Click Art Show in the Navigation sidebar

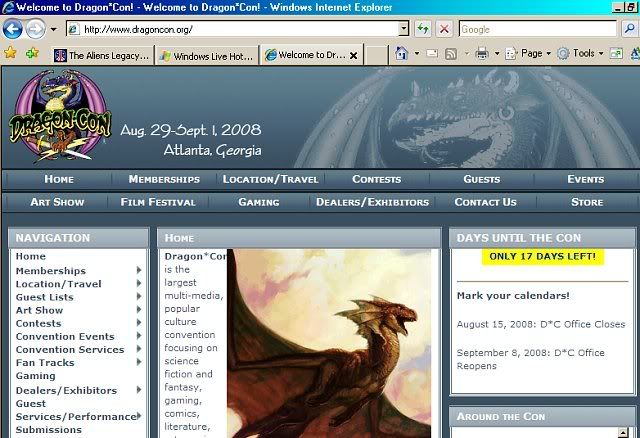[x=39, y=310]
